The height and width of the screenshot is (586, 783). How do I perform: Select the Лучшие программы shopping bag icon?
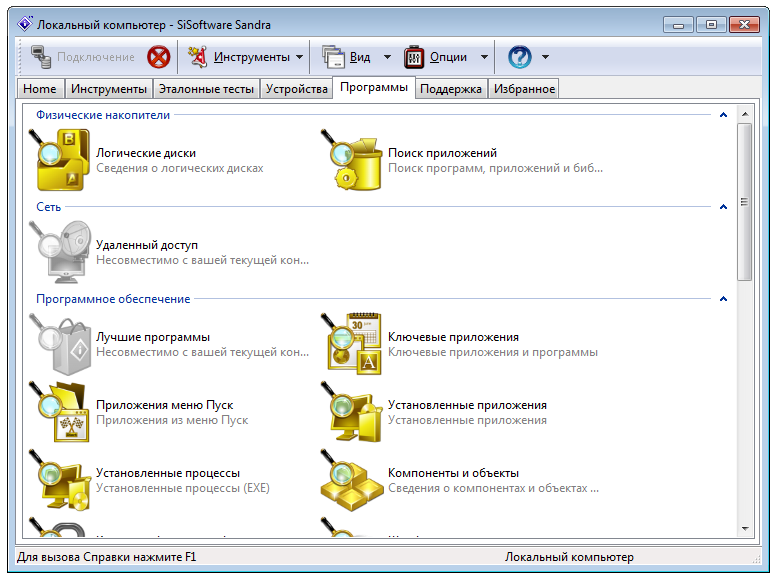click(x=59, y=344)
